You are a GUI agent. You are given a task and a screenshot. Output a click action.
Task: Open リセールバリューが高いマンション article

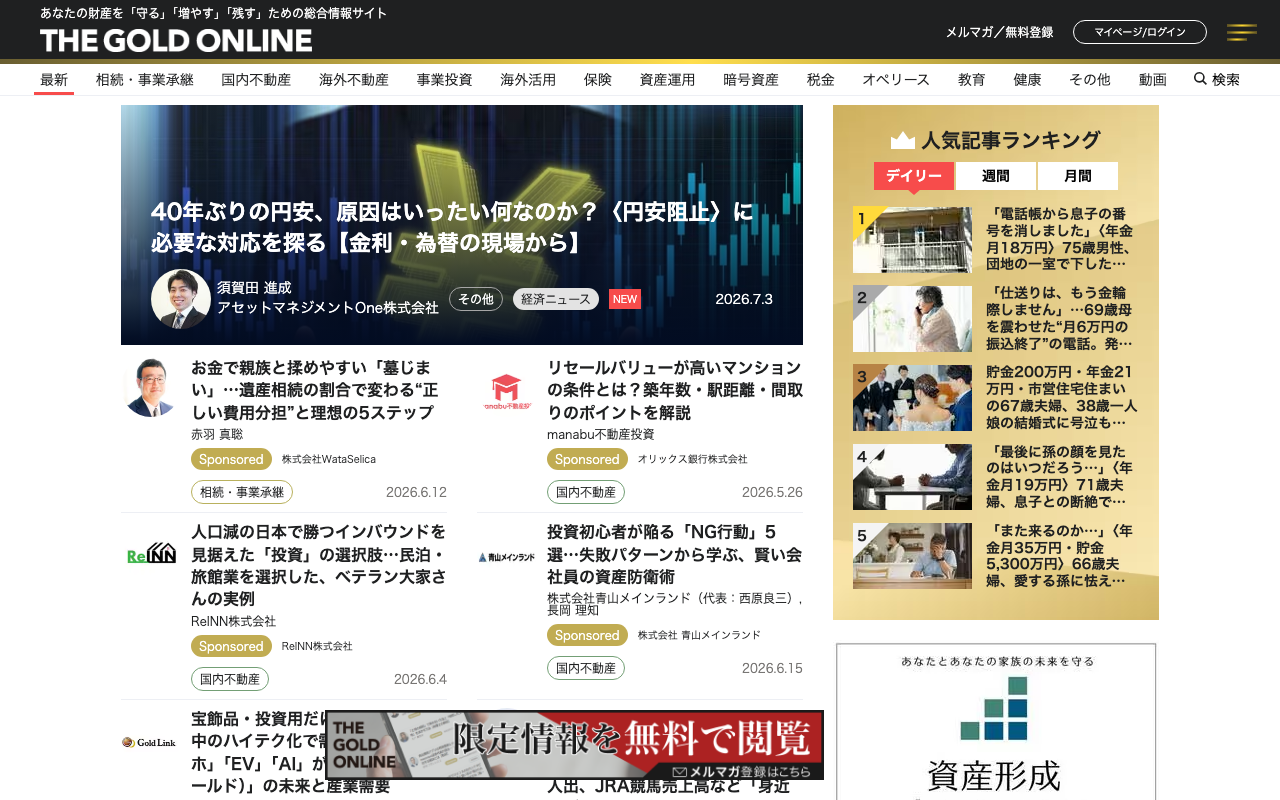tap(675, 390)
